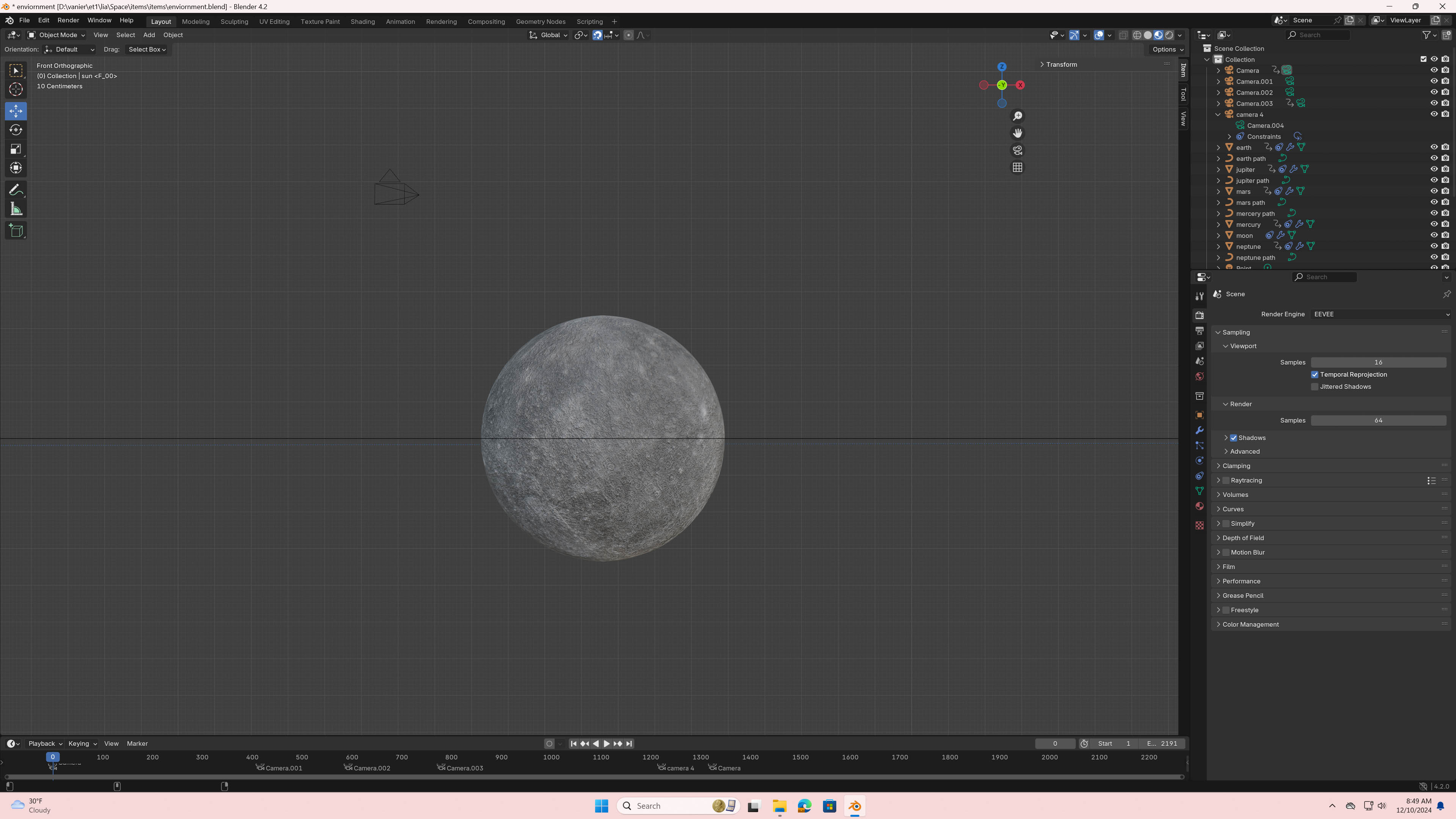Open the Render menu

68,20
